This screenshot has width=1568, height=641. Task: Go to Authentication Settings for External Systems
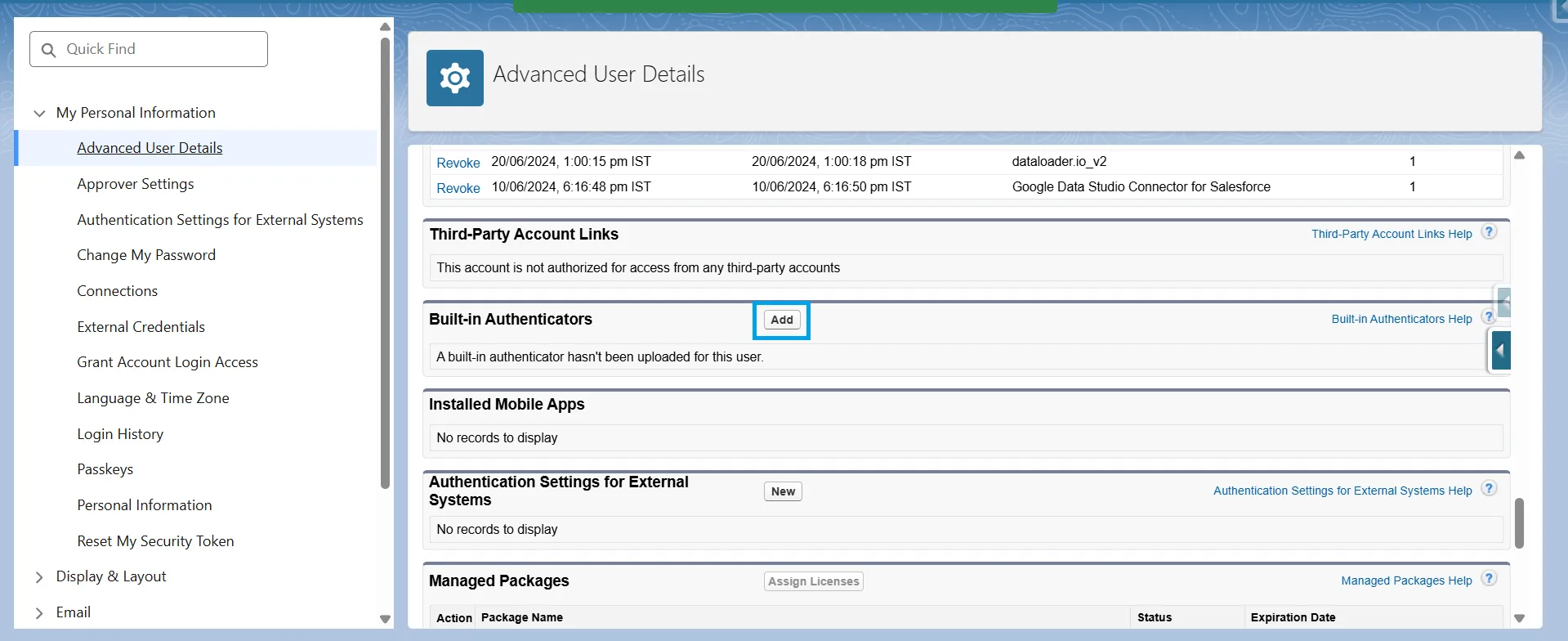[220, 220]
